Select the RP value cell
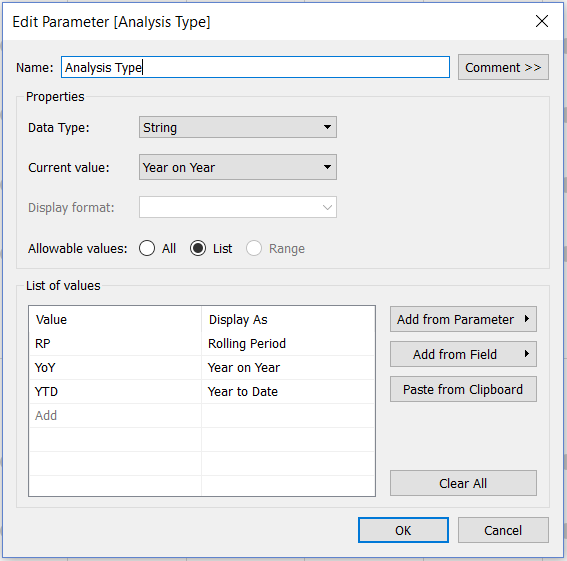This screenshot has width=567, height=561. pos(115,344)
